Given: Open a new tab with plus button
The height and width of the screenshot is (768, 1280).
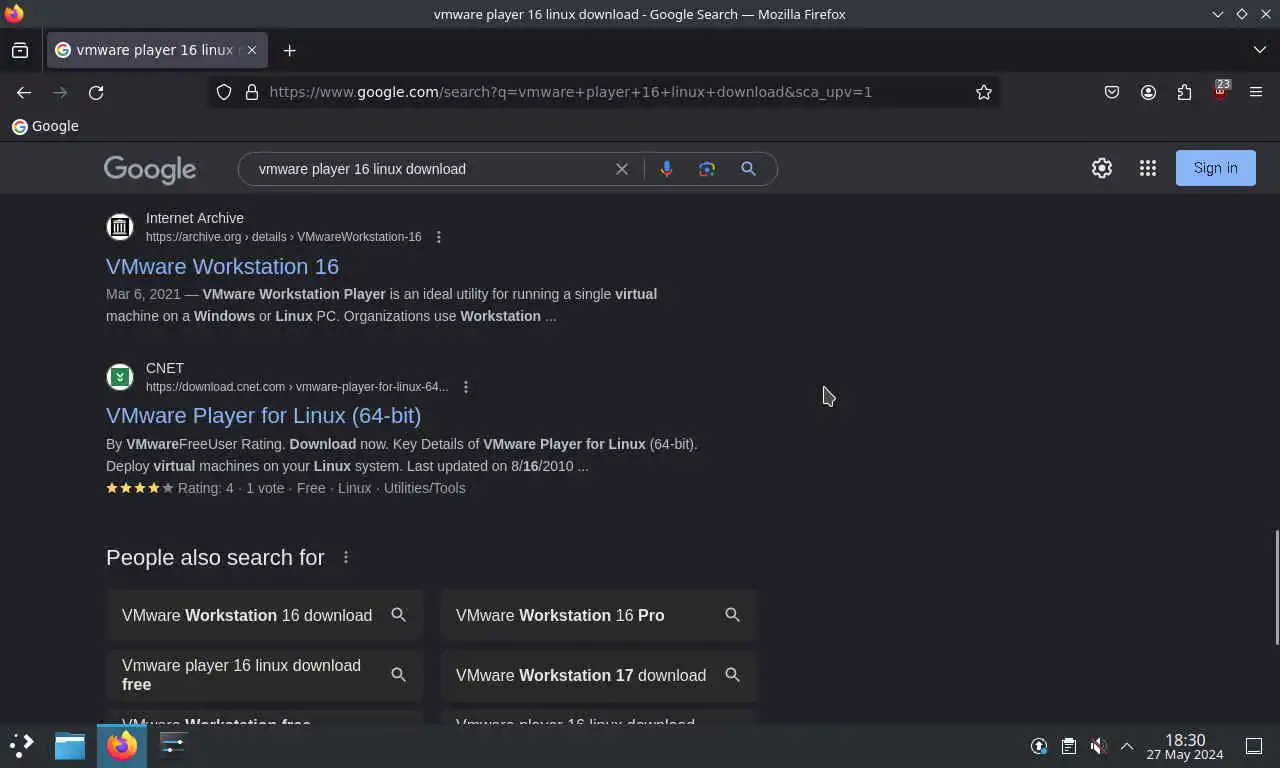Looking at the screenshot, I should pos(289,50).
